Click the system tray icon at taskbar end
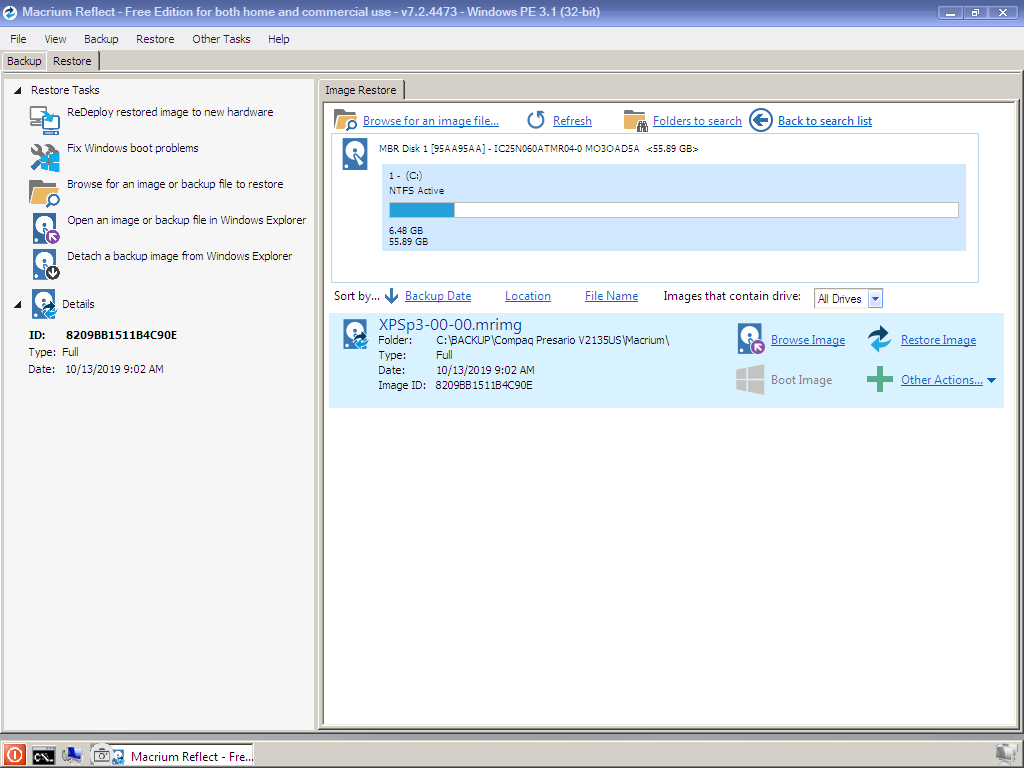This screenshot has height=768, width=1024. pos(1006,756)
